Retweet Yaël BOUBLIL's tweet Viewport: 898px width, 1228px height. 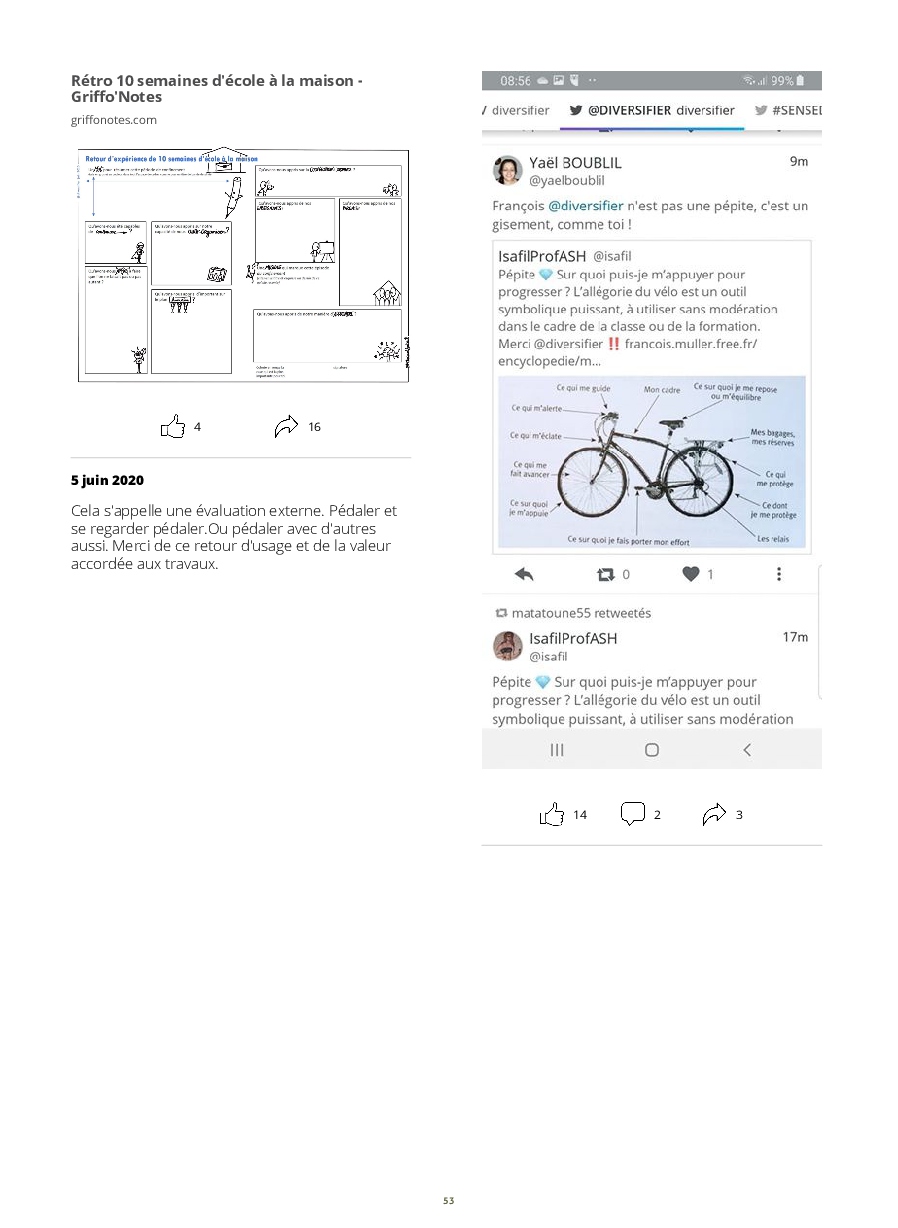point(605,574)
